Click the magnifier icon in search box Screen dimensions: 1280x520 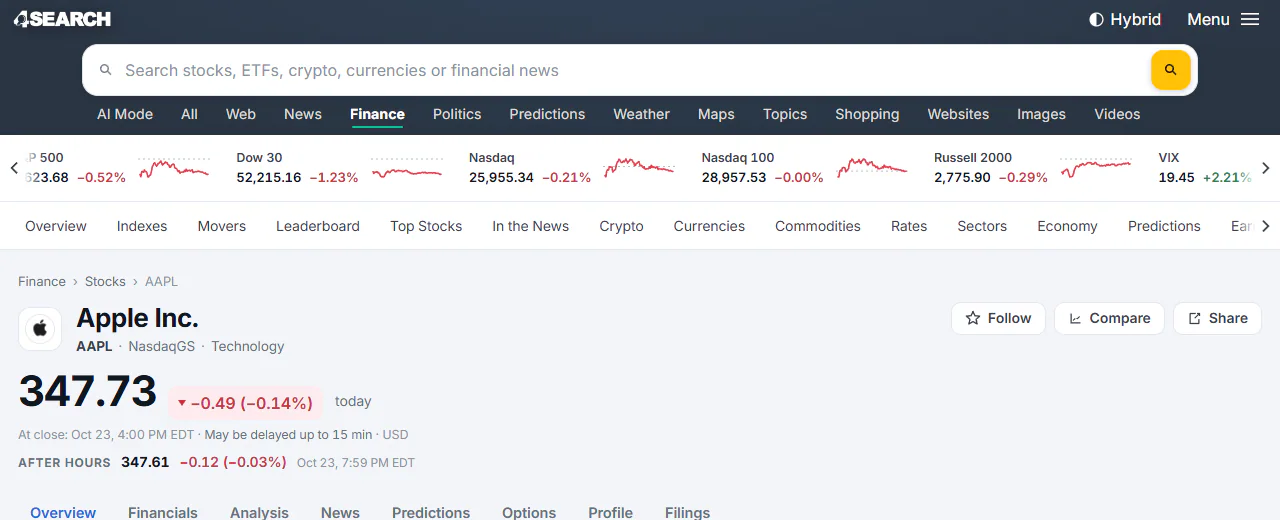105,70
